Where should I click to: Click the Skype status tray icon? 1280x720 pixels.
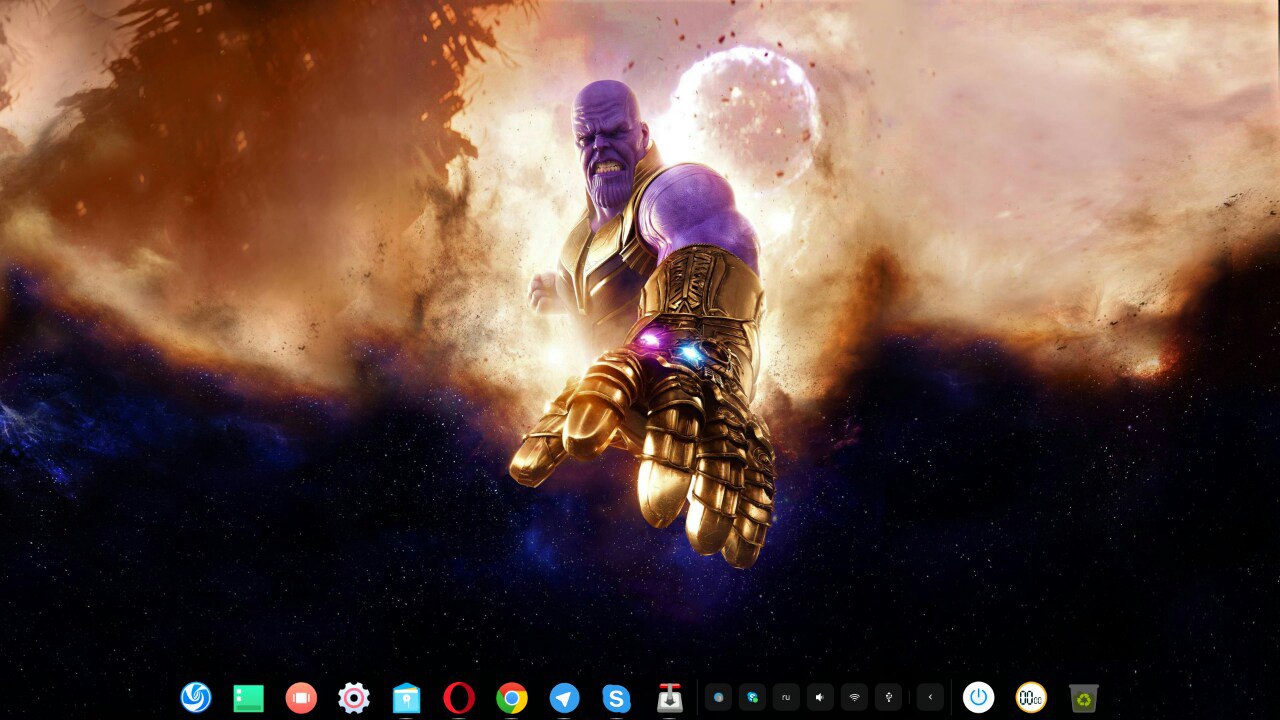(x=752, y=697)
